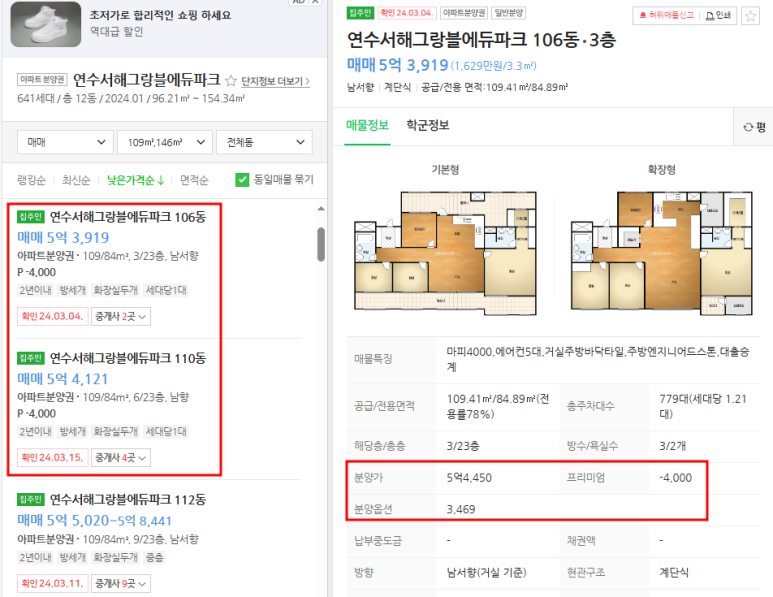Sort listings by 면적순
This screenshot has height=597, width=773.
coord(194,180)
